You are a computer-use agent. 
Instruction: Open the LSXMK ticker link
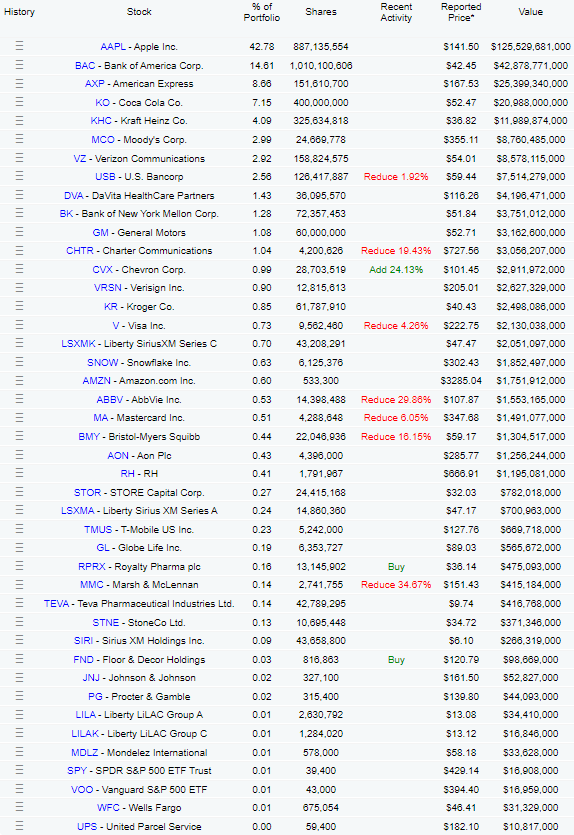click(x=78, y=344)
